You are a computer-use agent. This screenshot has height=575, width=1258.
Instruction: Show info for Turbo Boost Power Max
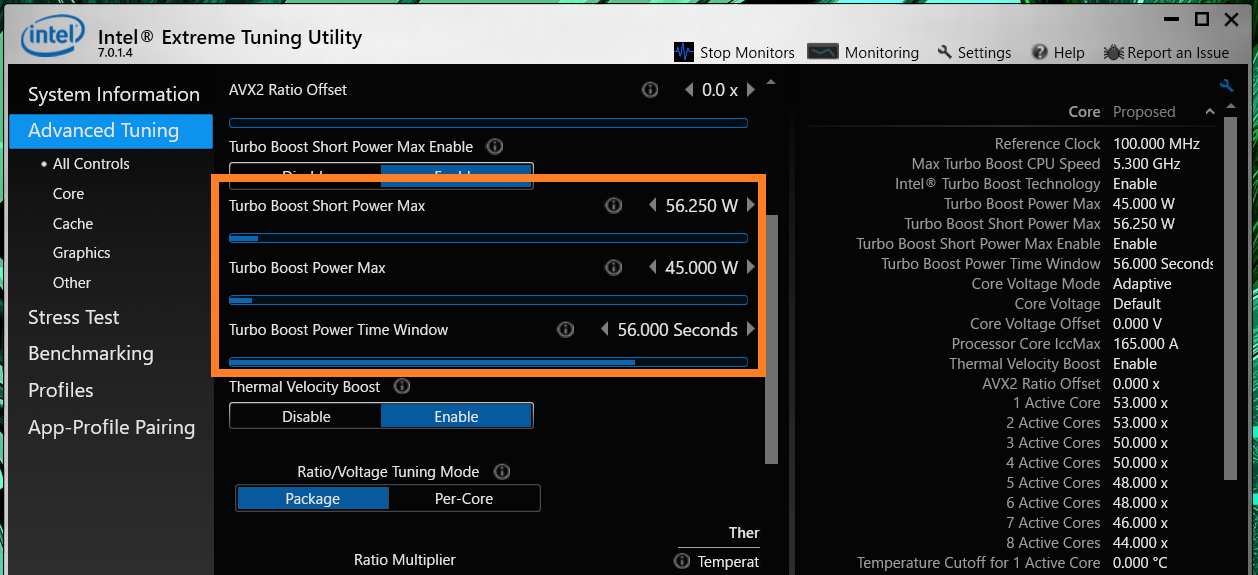click(x=614, y=268)
